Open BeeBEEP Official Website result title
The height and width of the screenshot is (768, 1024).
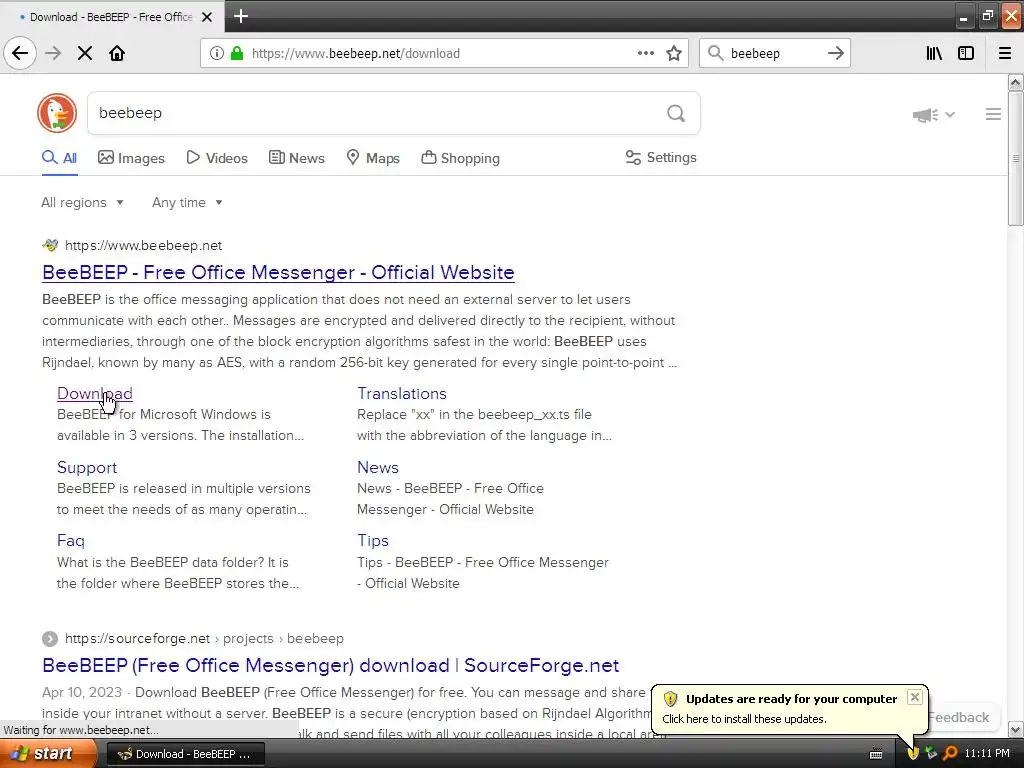(278, 272)
